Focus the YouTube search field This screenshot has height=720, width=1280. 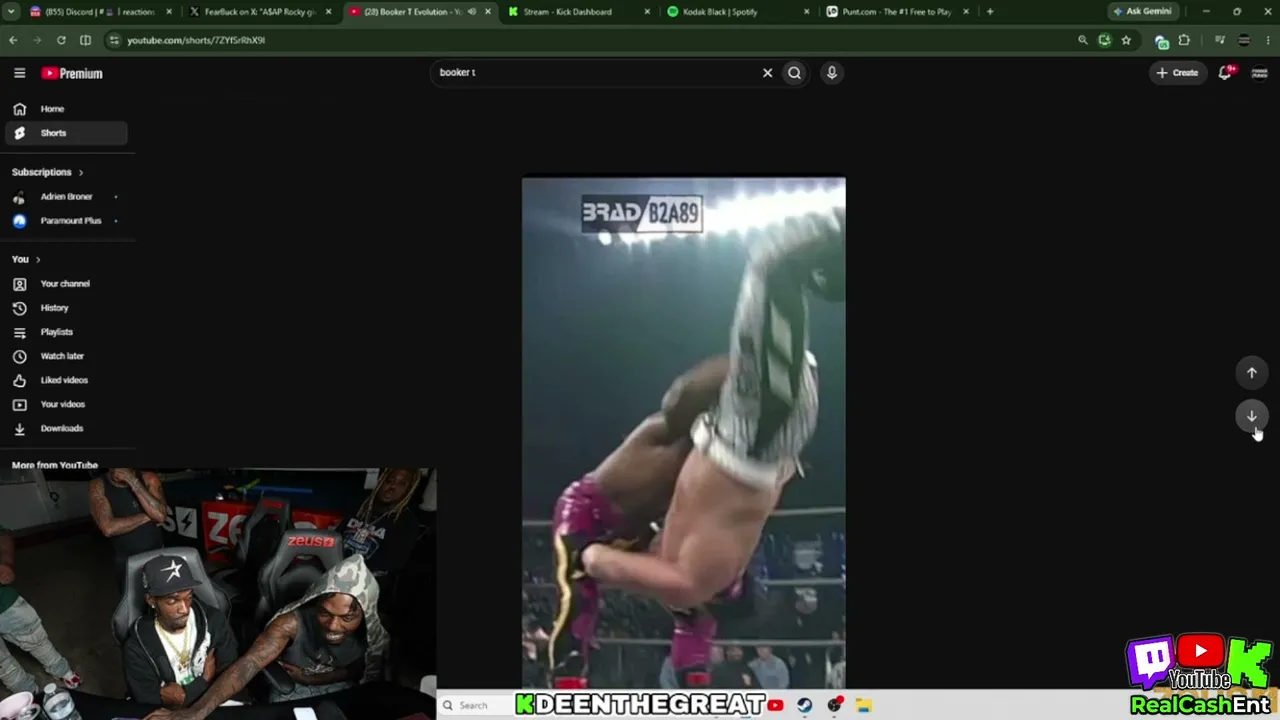[x=598, y=73]
